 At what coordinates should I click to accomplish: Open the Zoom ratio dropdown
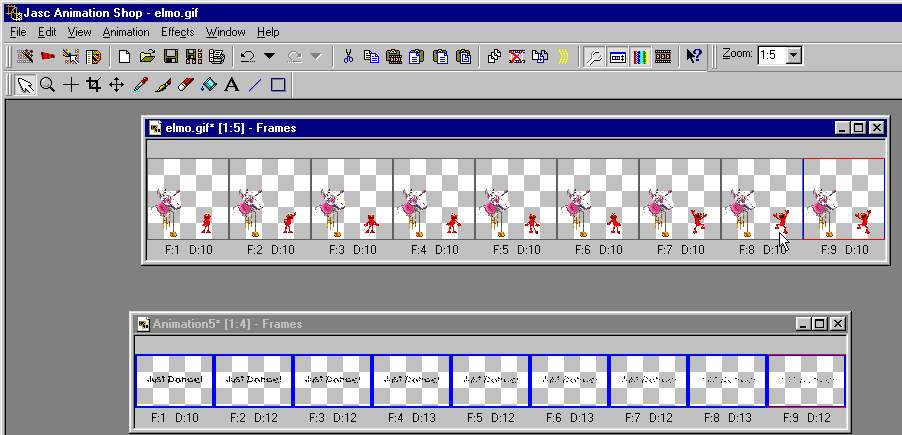[794, 56]
